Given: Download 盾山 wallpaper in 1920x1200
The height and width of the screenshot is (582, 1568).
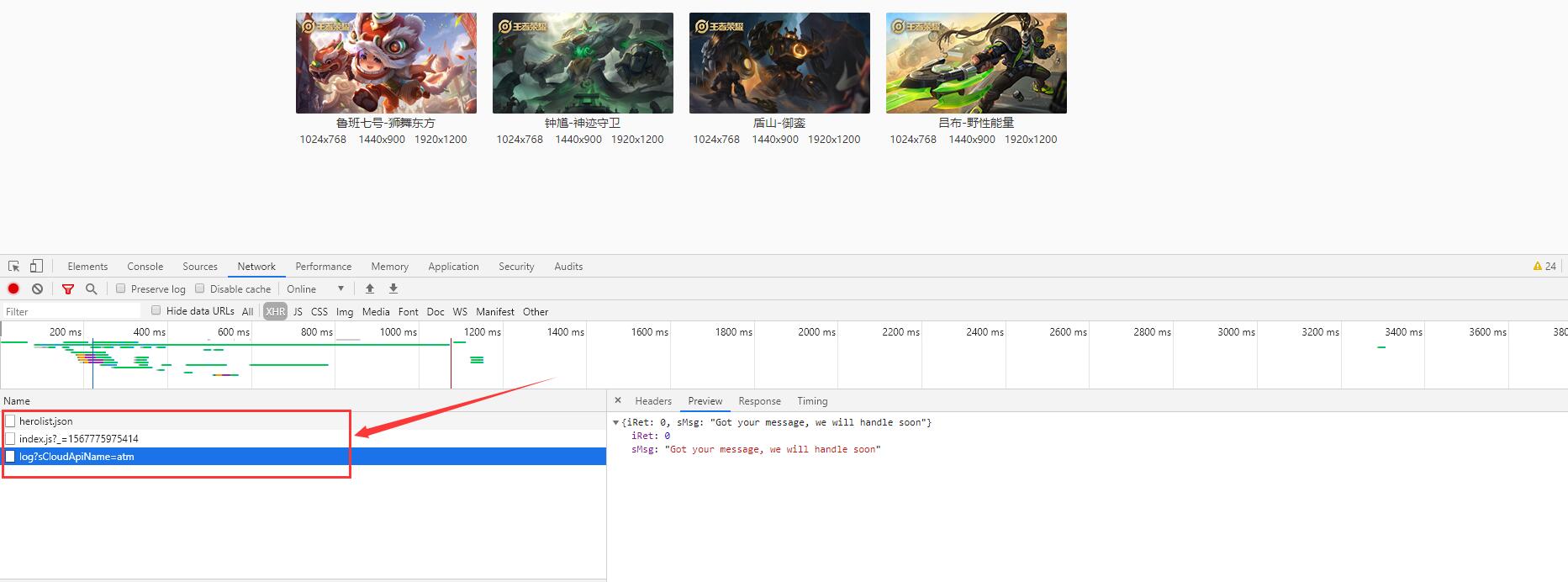Looking at the screenshot, I should [834, 140].
